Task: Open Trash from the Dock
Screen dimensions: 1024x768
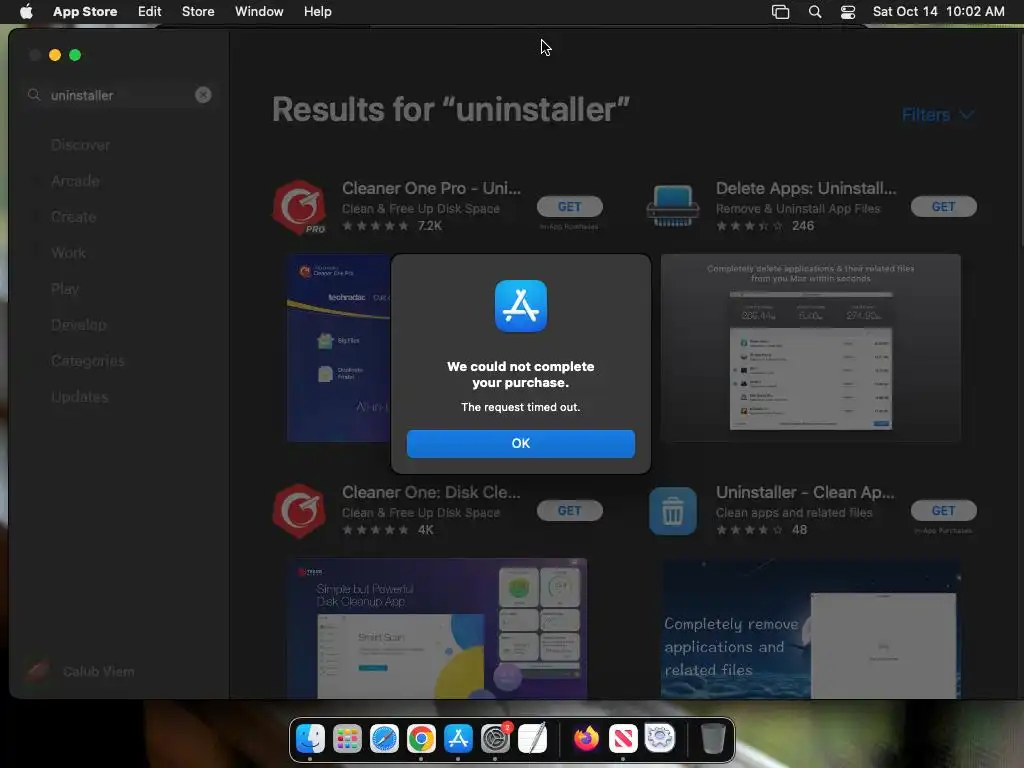Action: coord(713,739)
